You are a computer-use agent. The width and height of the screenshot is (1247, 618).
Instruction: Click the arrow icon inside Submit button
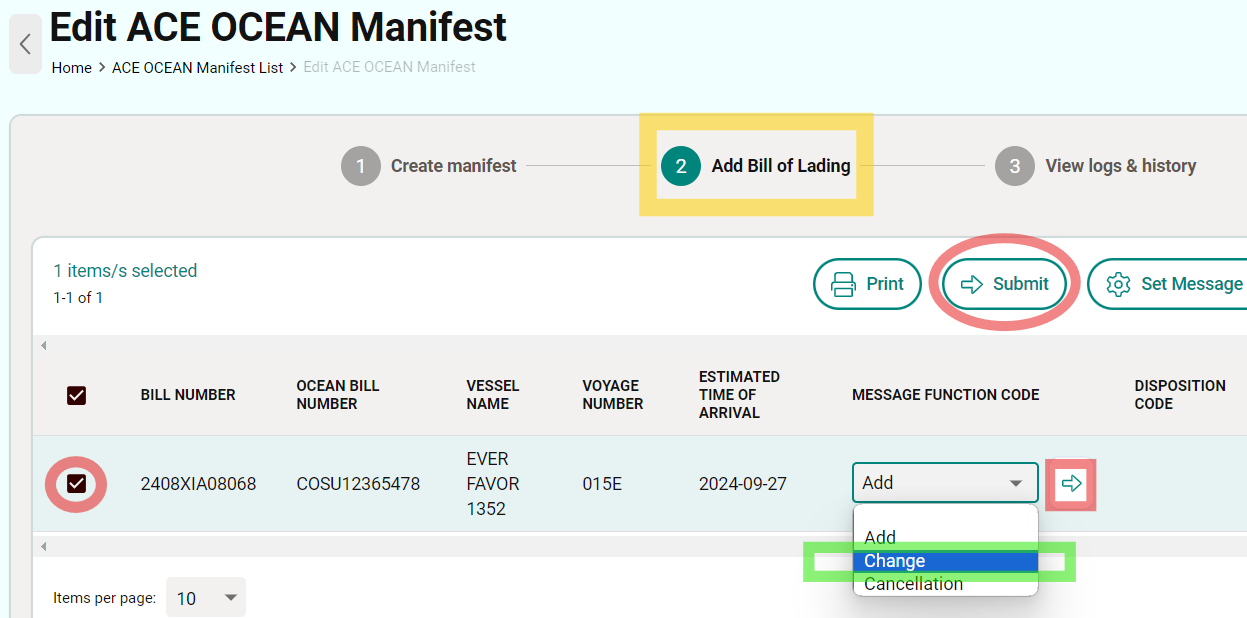coord(971,284)
